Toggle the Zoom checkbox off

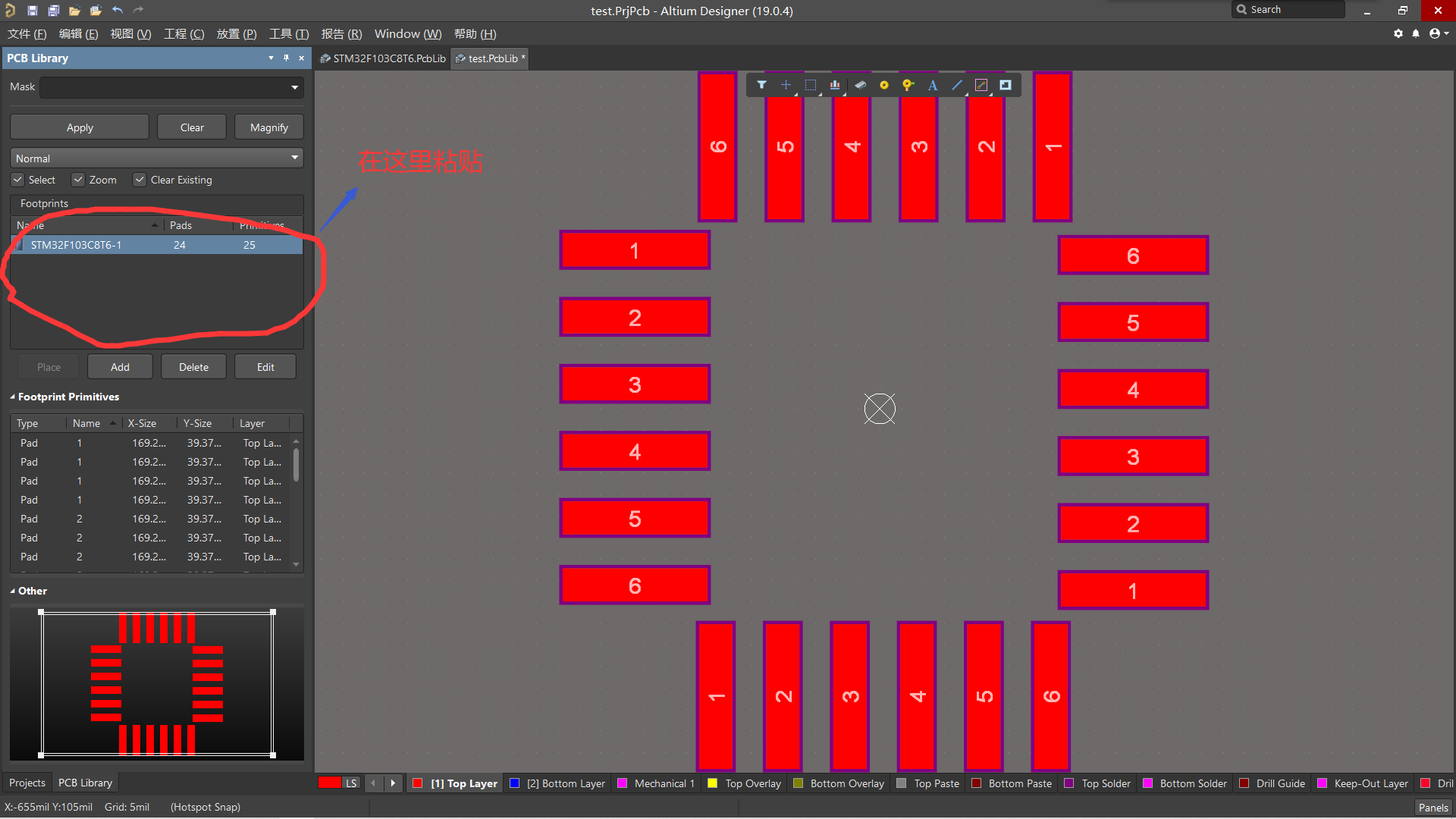coord(78,180)
